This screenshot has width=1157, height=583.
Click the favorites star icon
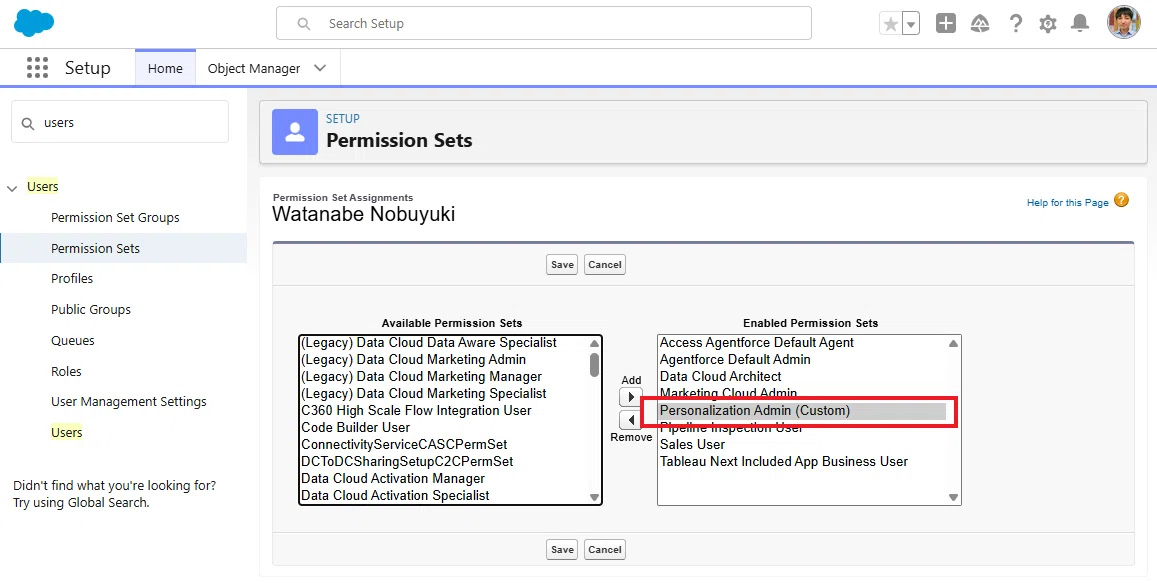[891, 24]
